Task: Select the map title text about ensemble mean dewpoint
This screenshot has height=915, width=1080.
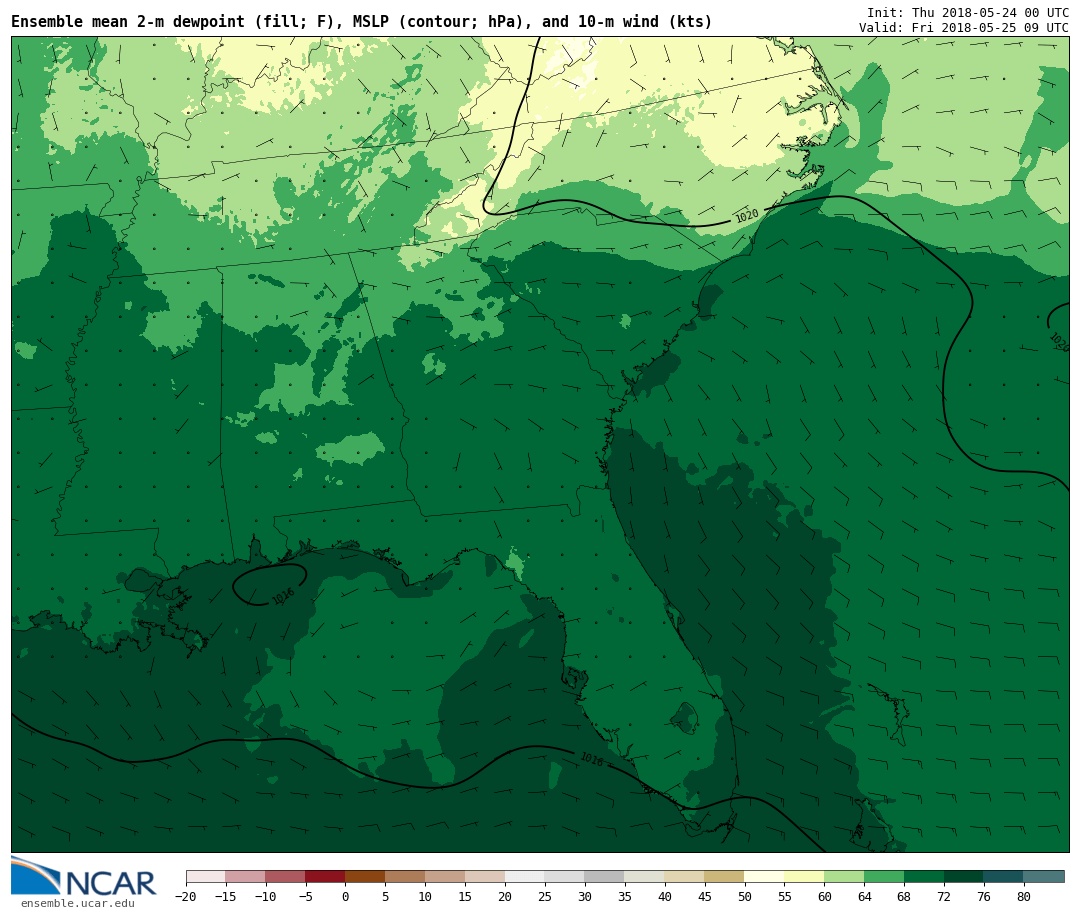Action: click(x=362, y=22)
